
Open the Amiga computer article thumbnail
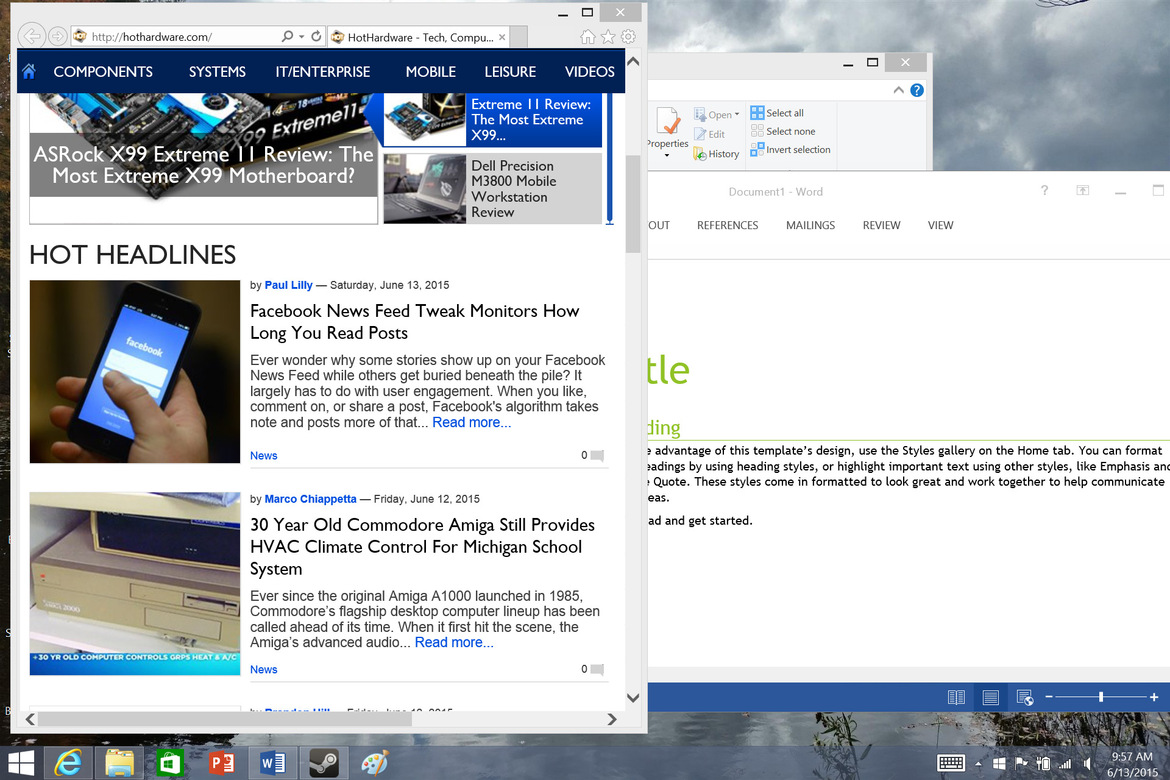pyautogui.click(x=135, y=584)
